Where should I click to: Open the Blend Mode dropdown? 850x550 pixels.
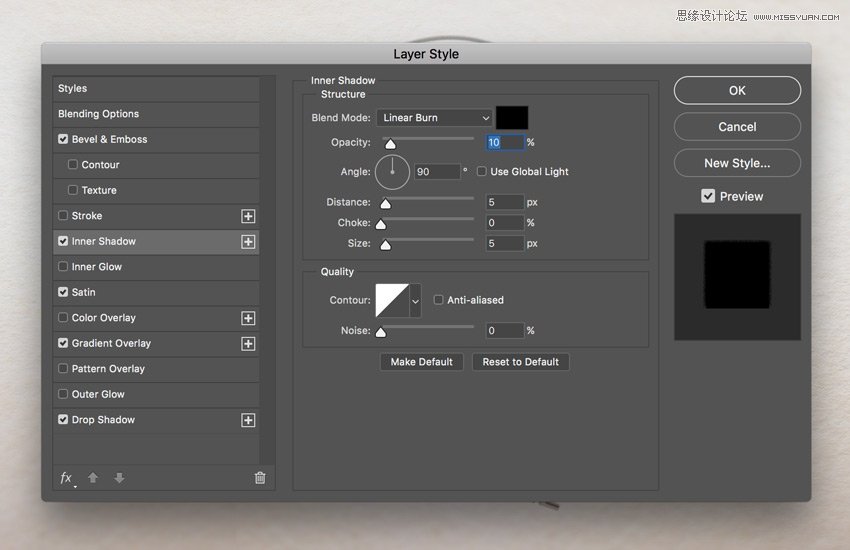pyautogui.click(x=436, y=118)
